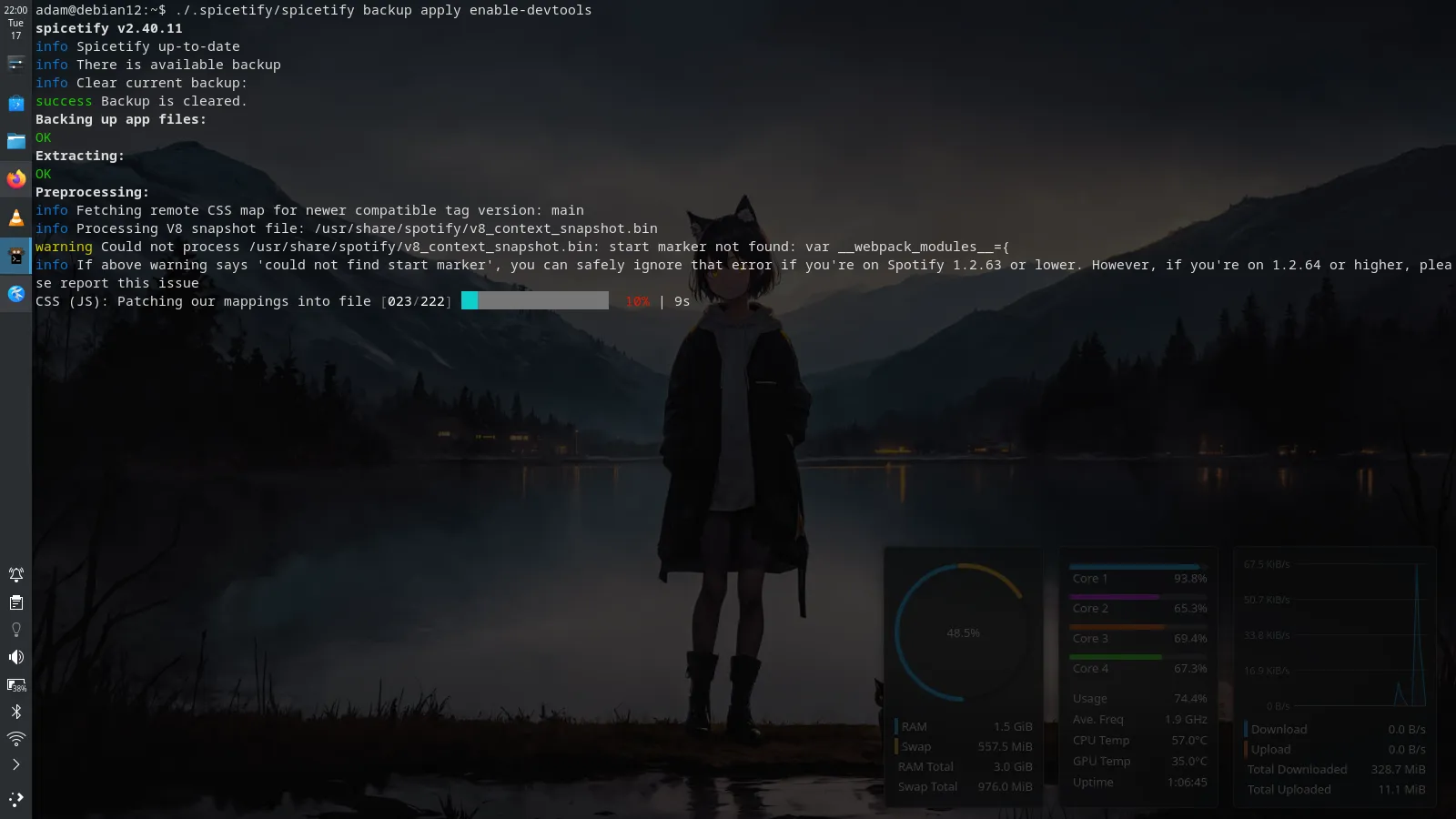Screen dimensions: 1456x819
Task: Expand hidden tray icons arrow
Action: click(x=15, y=764)
